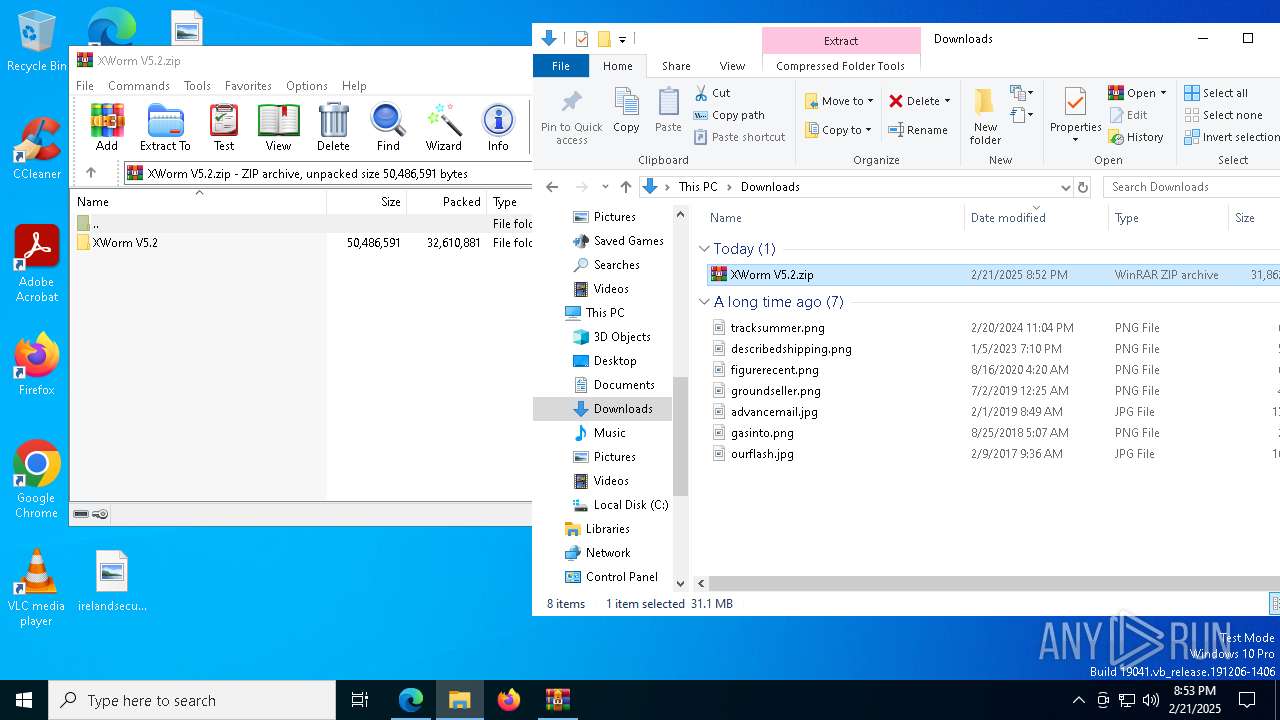Image resolution: width=1280 pixels, height=720 pixels.
Task: Click Edit in the Open group
Action: [x=1128, y=115]
